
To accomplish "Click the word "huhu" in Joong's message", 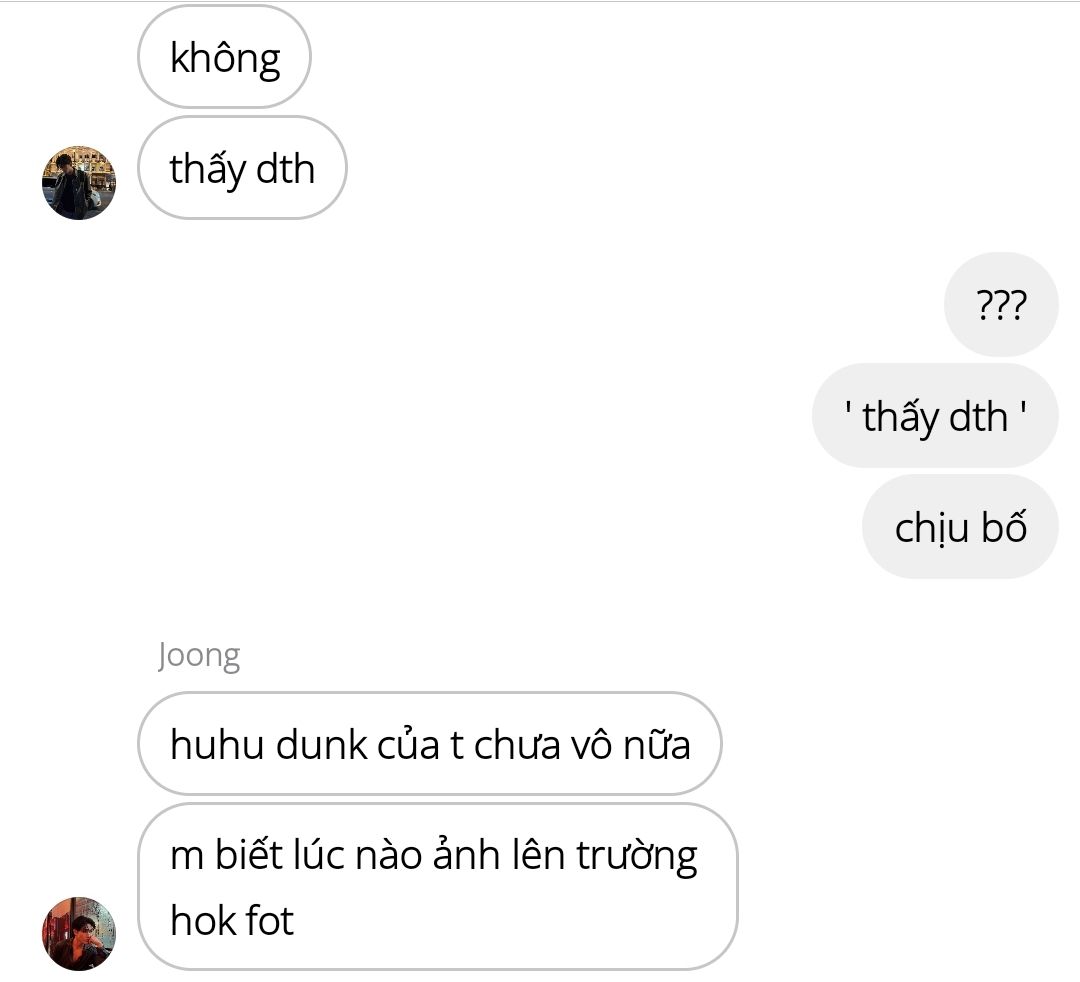I will pyautogui.click(x=217, y=745).
